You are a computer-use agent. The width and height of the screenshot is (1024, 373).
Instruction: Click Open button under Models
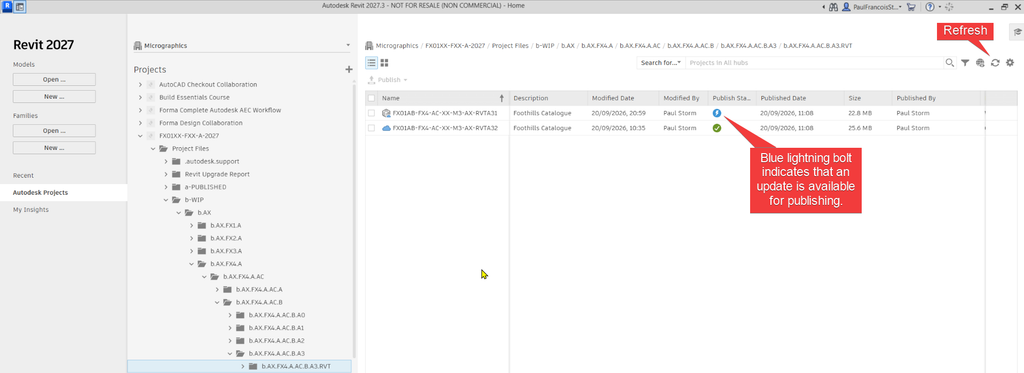54,80
